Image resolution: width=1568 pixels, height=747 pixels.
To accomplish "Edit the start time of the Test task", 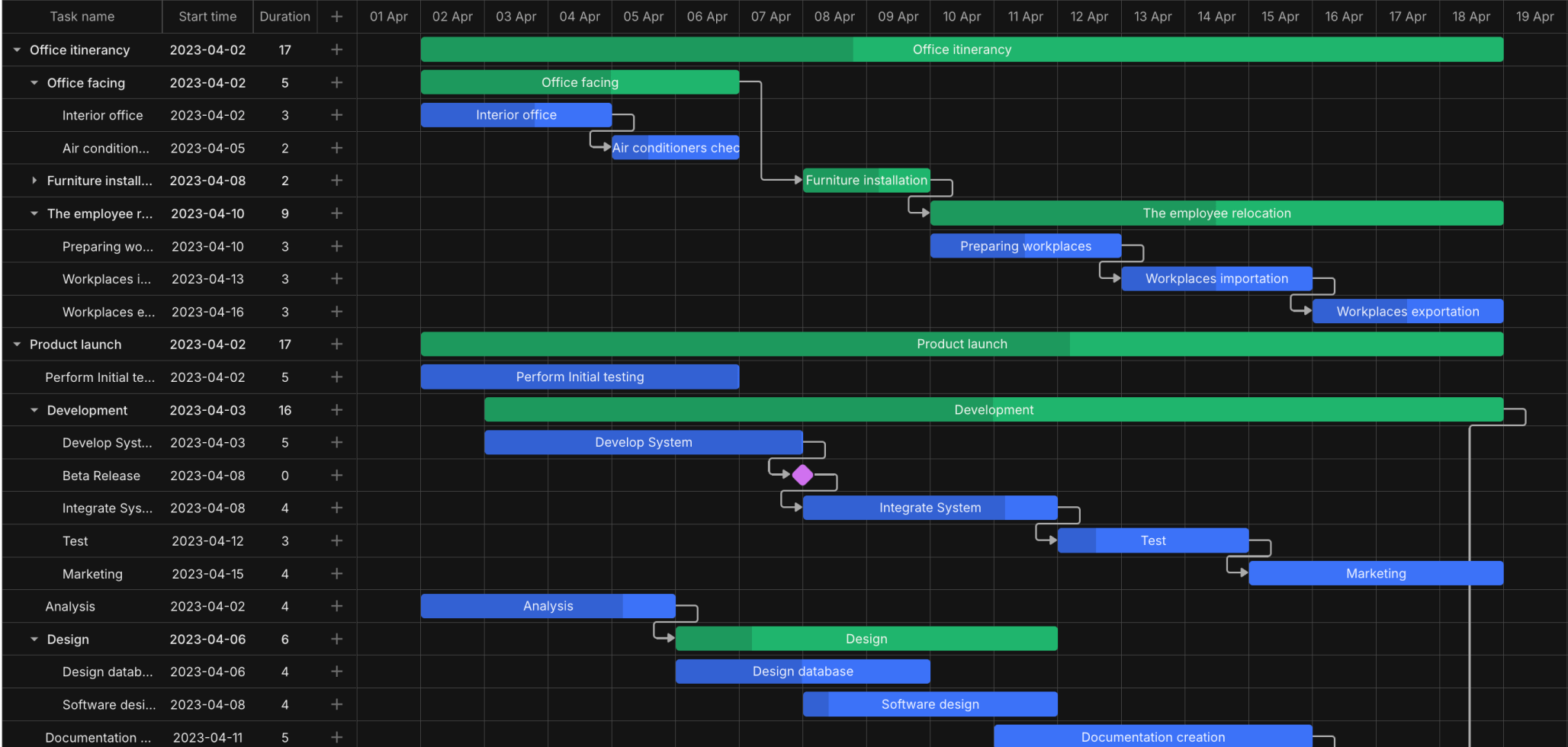I will (x=207, y=540).
